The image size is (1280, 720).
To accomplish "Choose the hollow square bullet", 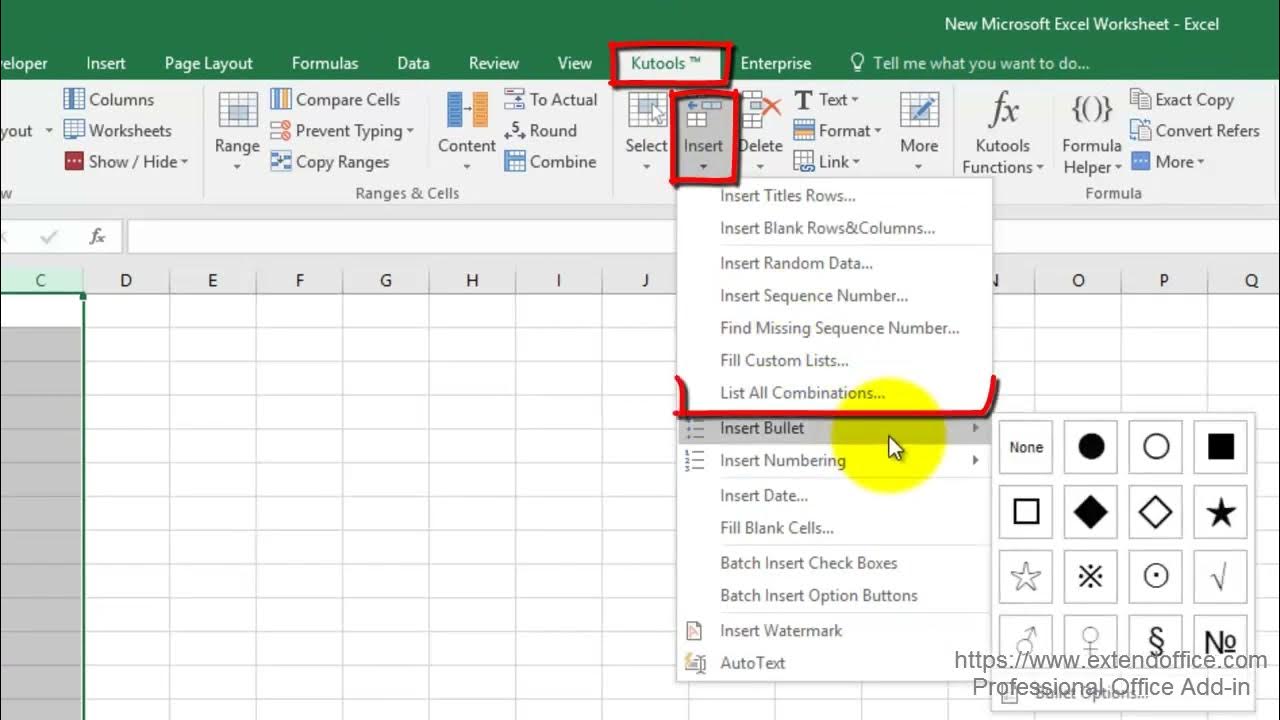I will pyautogui.click(x=1026, y=512).
